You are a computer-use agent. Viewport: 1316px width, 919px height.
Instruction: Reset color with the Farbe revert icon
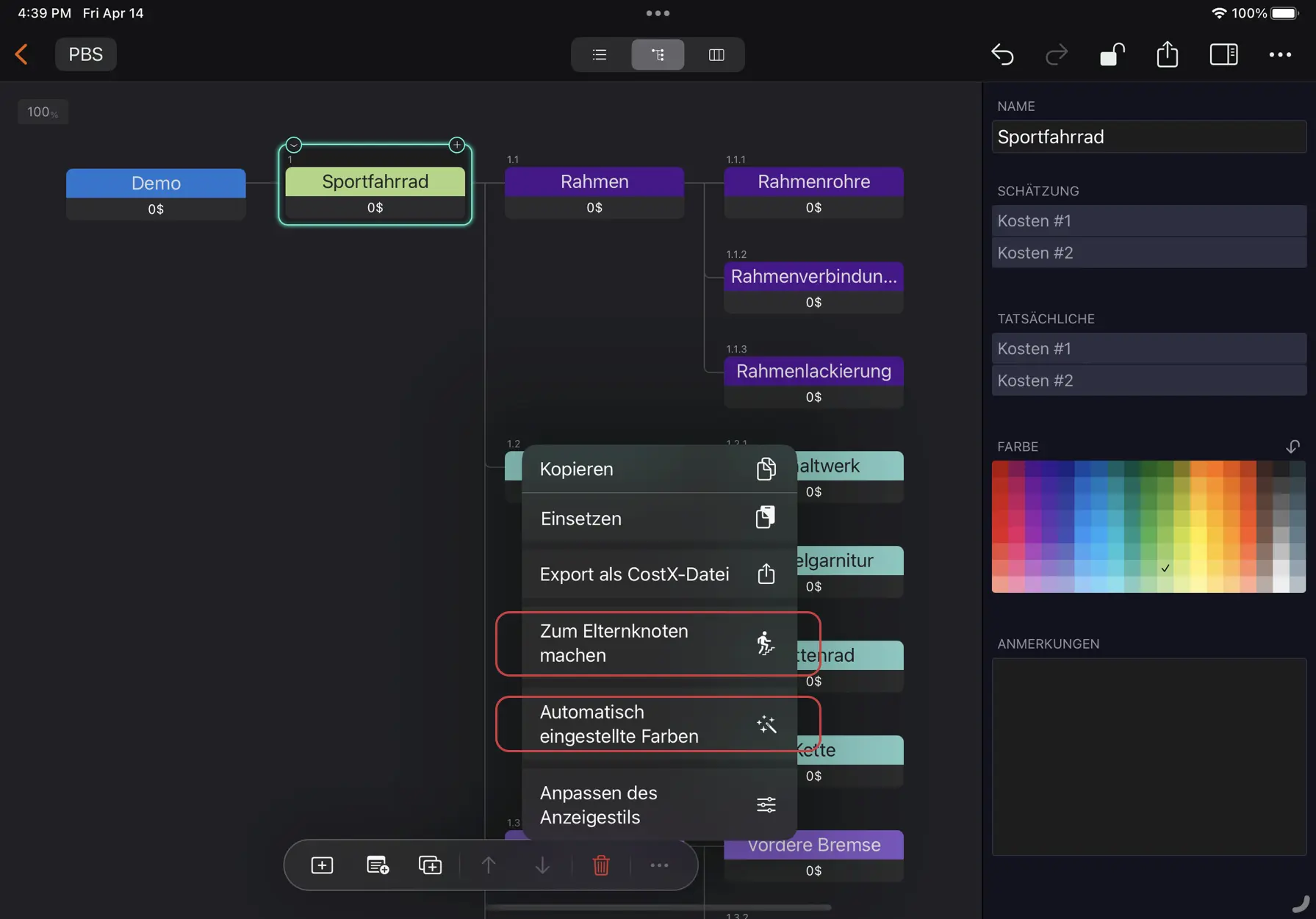point(1292,447)
